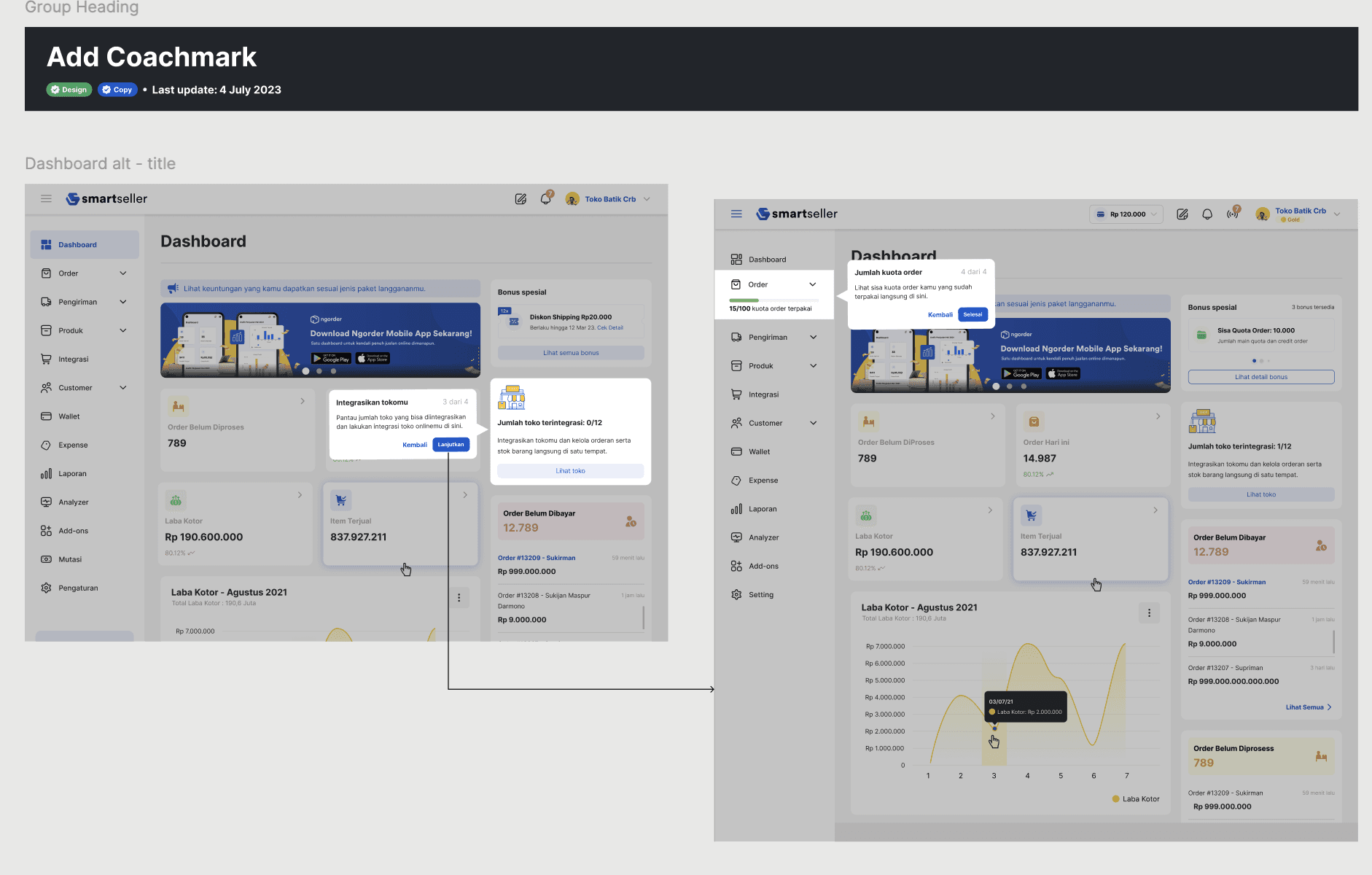Click money icon on left Laba Kotor card
The image size is (1372, 875).
point(176,500)
